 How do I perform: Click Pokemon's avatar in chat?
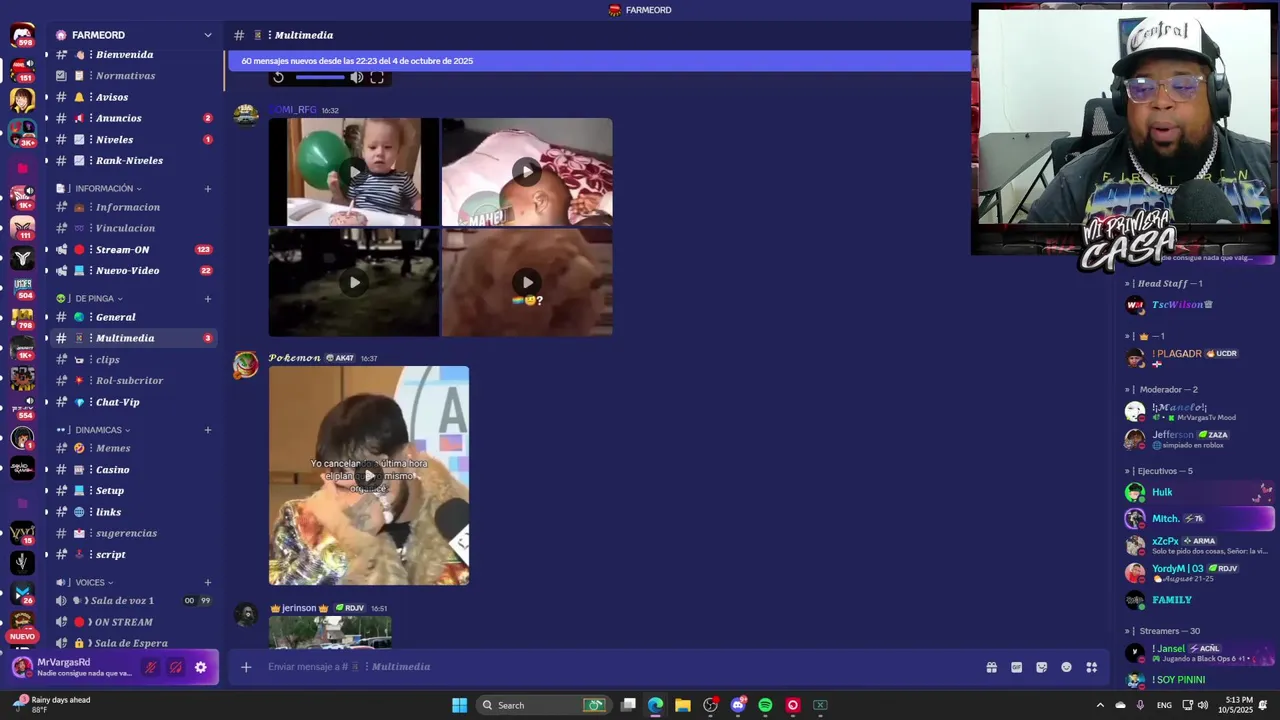(246, 366)
